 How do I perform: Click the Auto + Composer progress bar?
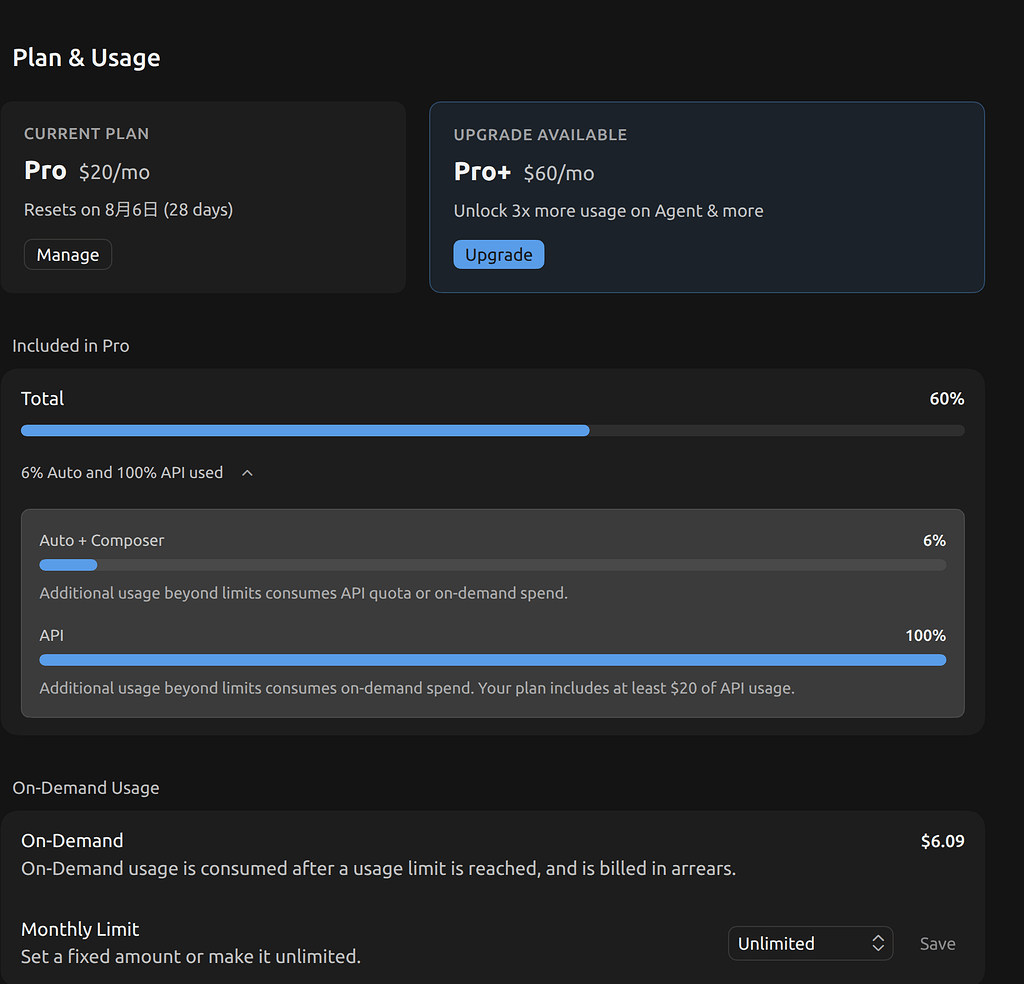(x=492, y=565)
